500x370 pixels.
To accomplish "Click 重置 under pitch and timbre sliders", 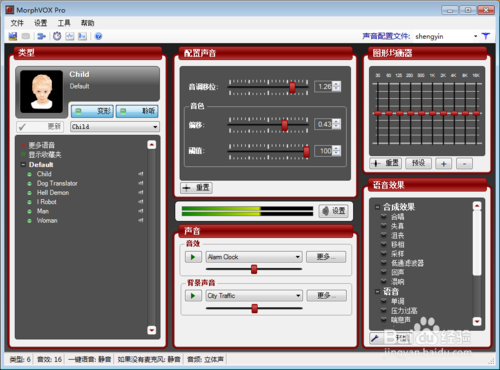I will pos(196,188).
